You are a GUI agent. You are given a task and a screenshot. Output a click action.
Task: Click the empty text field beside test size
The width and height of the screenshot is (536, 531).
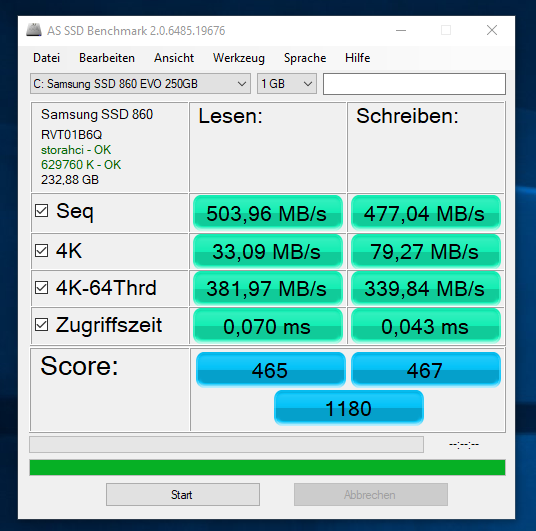click(x=414, y=84)
